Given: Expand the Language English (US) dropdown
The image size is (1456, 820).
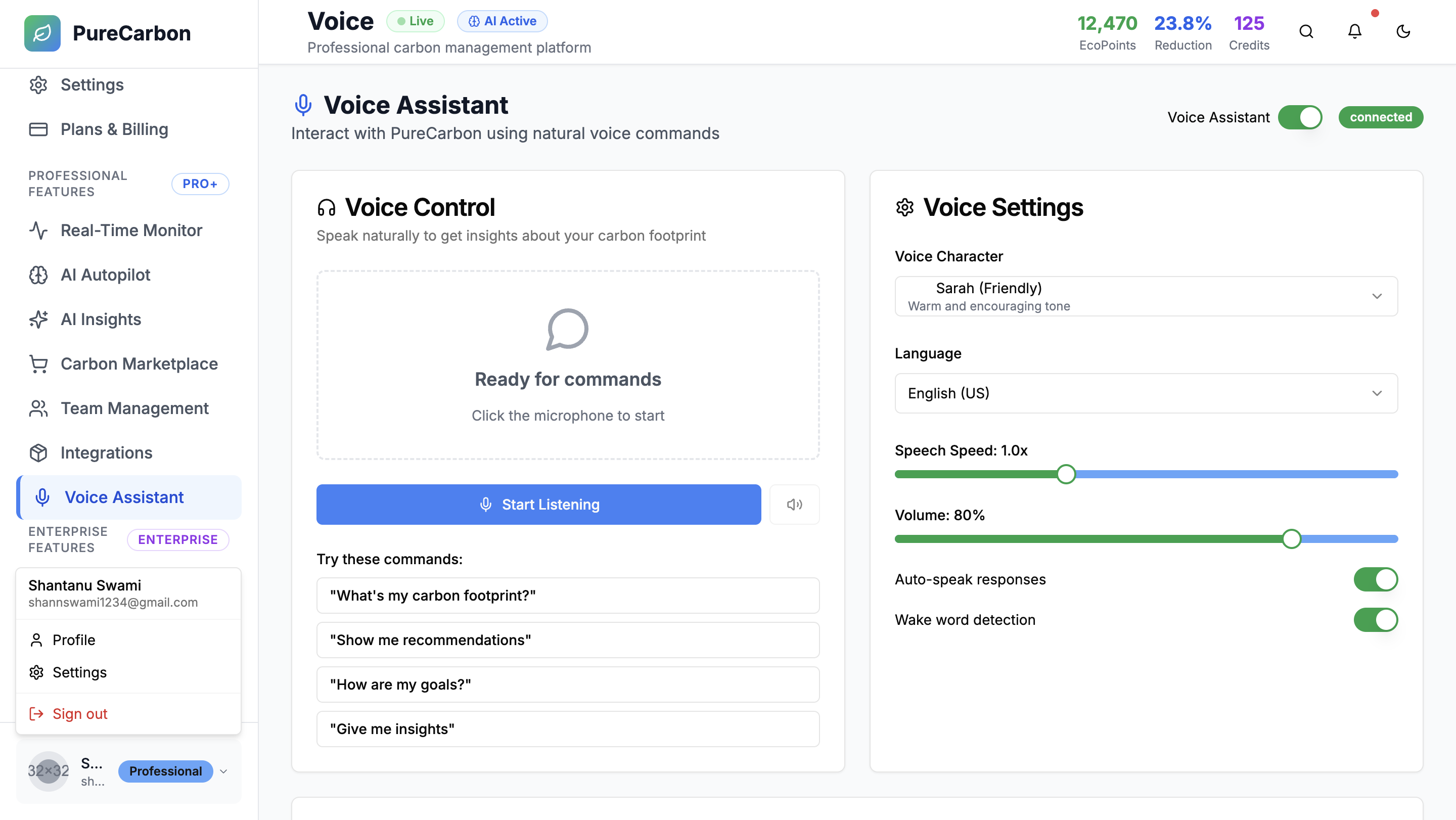Looking at the screenshot, I should (x=1146, y=393).
